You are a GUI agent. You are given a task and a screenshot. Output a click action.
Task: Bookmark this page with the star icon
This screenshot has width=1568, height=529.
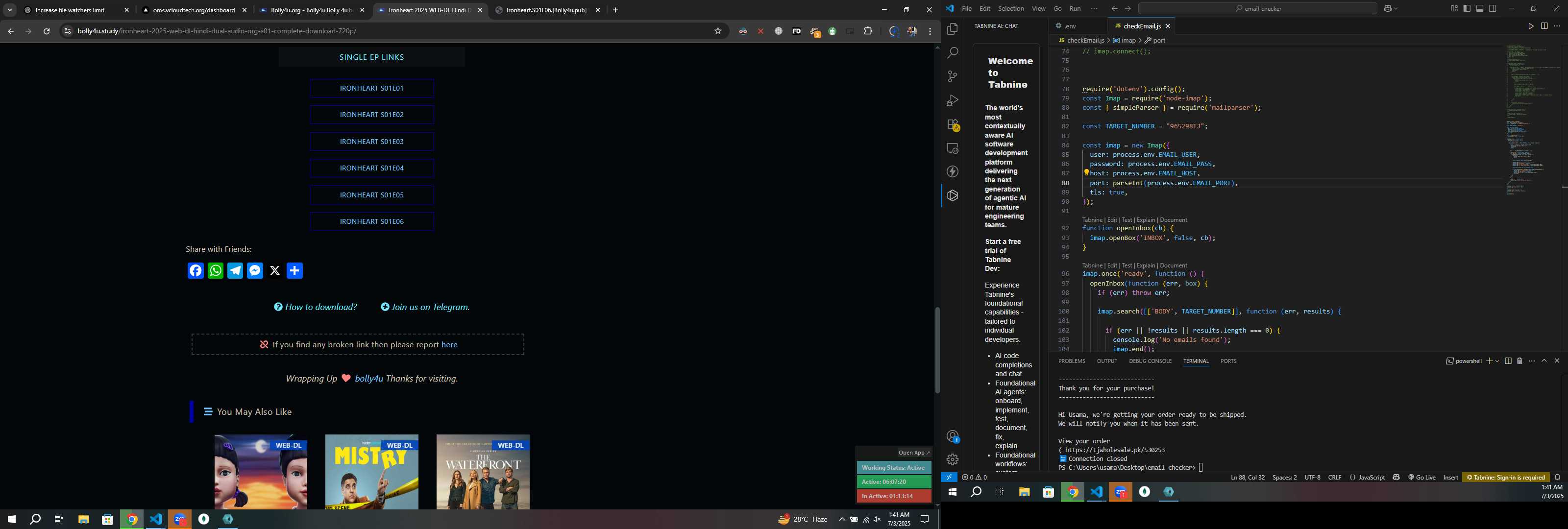click(718, 31)
